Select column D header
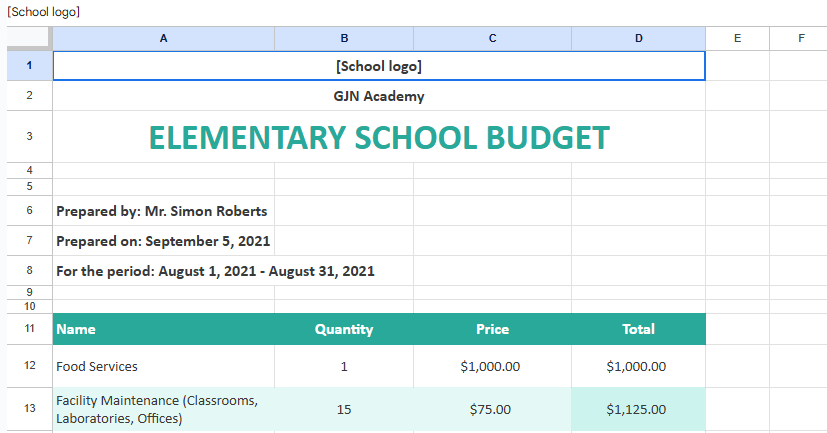This screenshot has width=827, height=433. click(638, 38)
